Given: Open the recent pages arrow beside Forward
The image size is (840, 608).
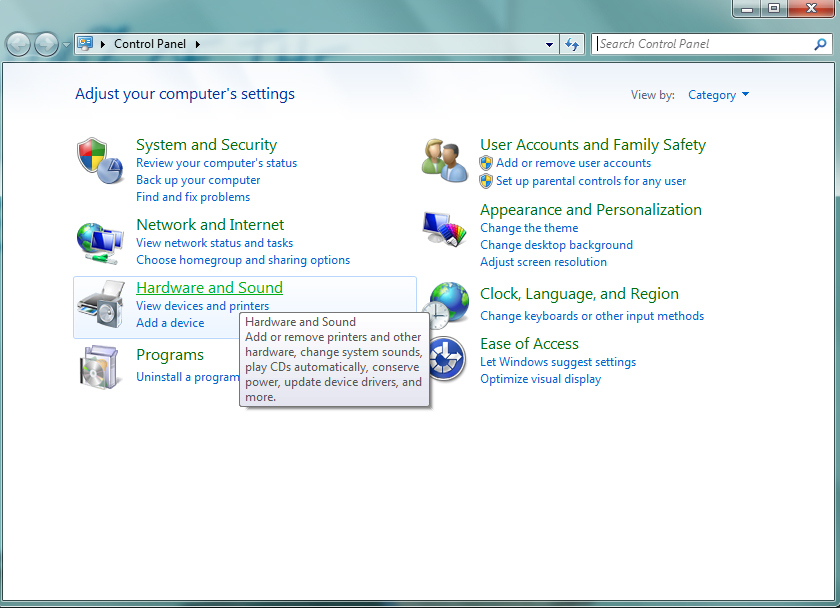Looking at the screenshot, I should coord(66,44).
